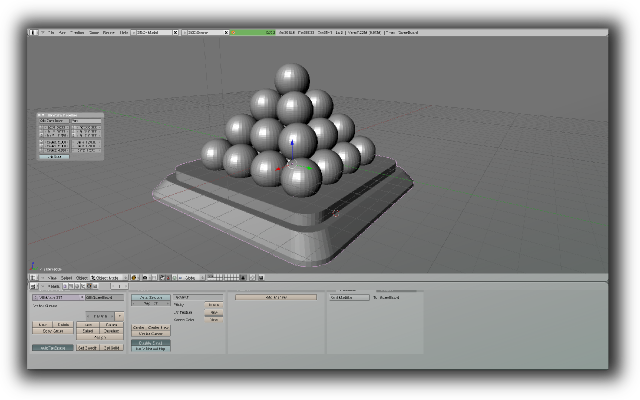
Task: Toggle Auto Smooth in the Mesh panel
Action: (x=150, y=298)
